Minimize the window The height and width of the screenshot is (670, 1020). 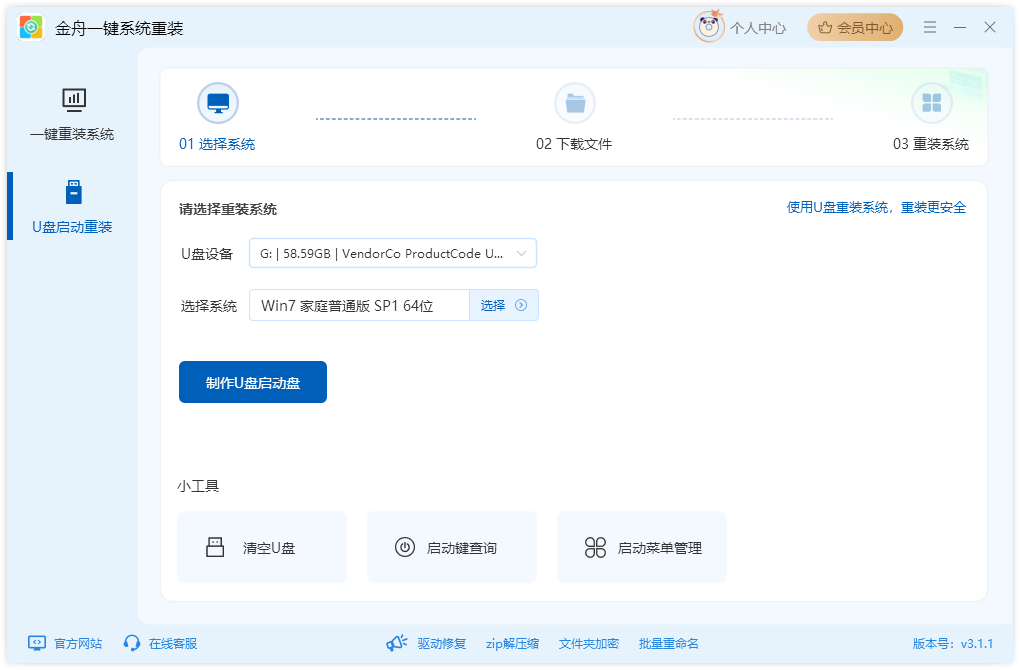(960, 27)
